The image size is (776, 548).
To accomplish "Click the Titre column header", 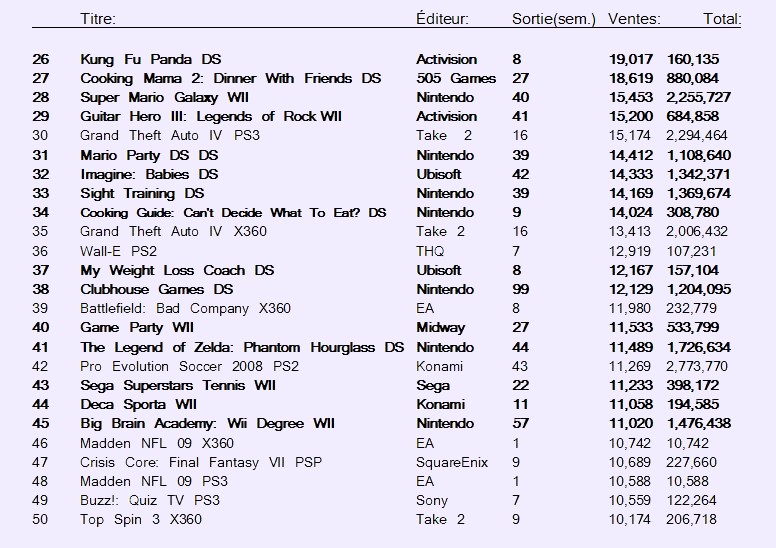I will point(97,19).
